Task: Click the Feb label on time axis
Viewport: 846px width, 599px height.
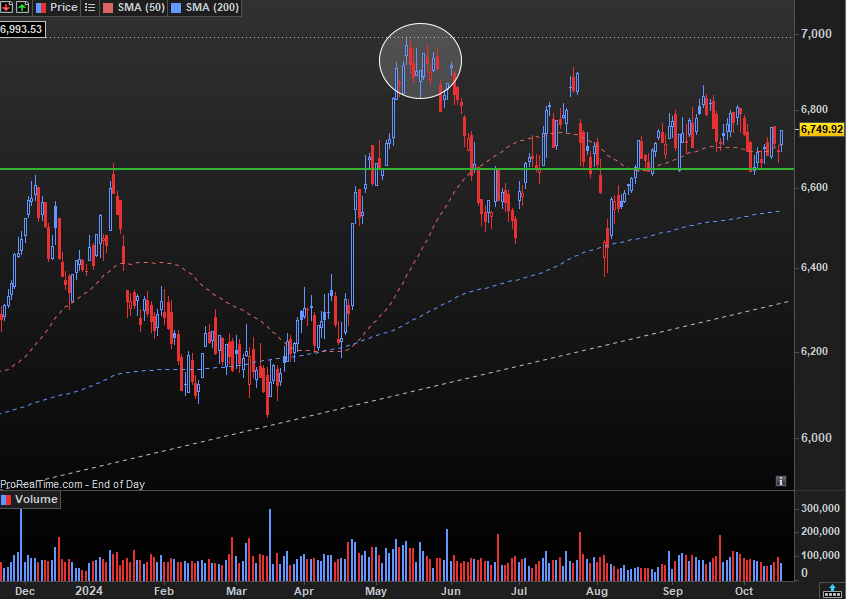Action: [163, 591]
